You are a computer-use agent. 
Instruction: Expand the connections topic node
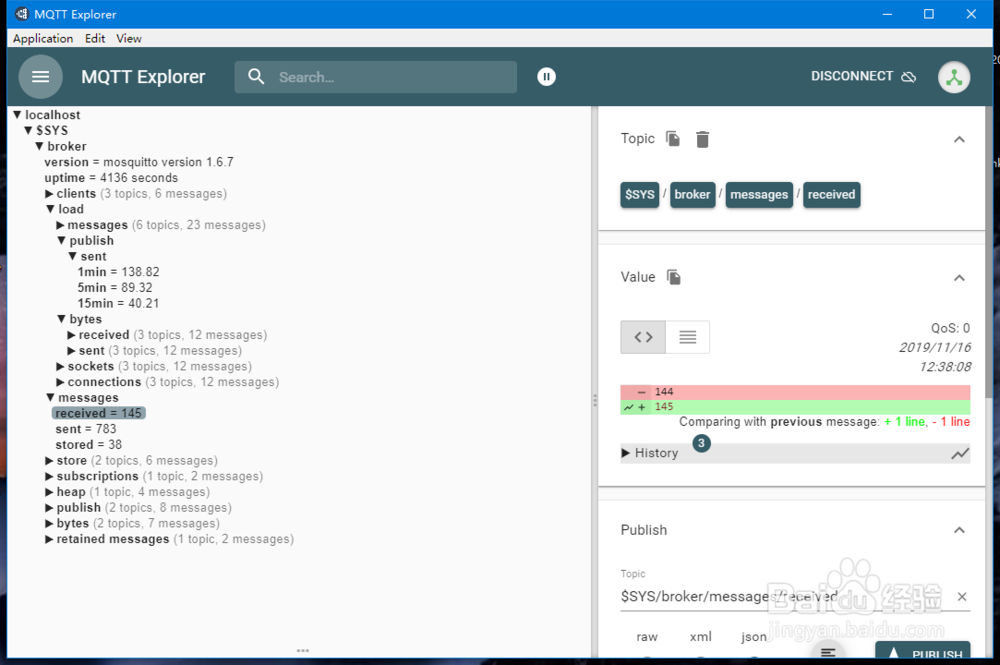(60, 382)
